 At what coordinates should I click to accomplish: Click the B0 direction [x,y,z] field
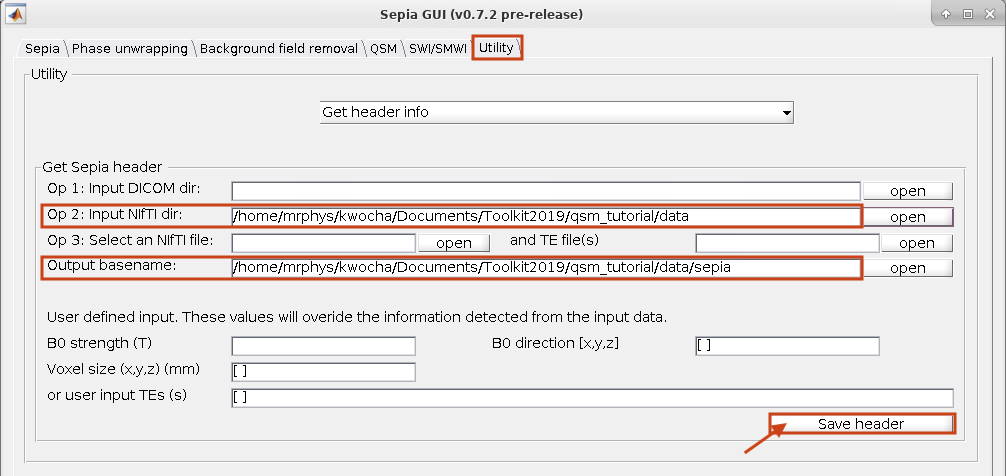787,346
